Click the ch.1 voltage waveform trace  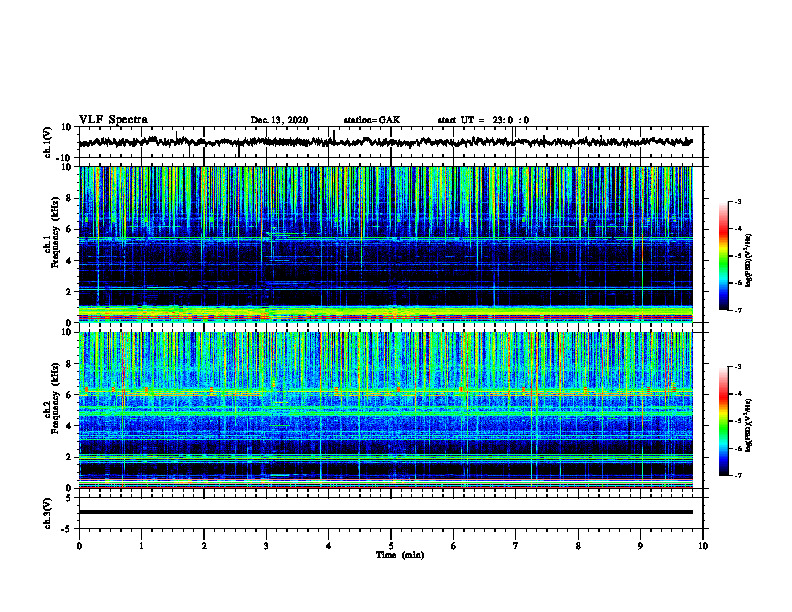(x=385, y=142)
